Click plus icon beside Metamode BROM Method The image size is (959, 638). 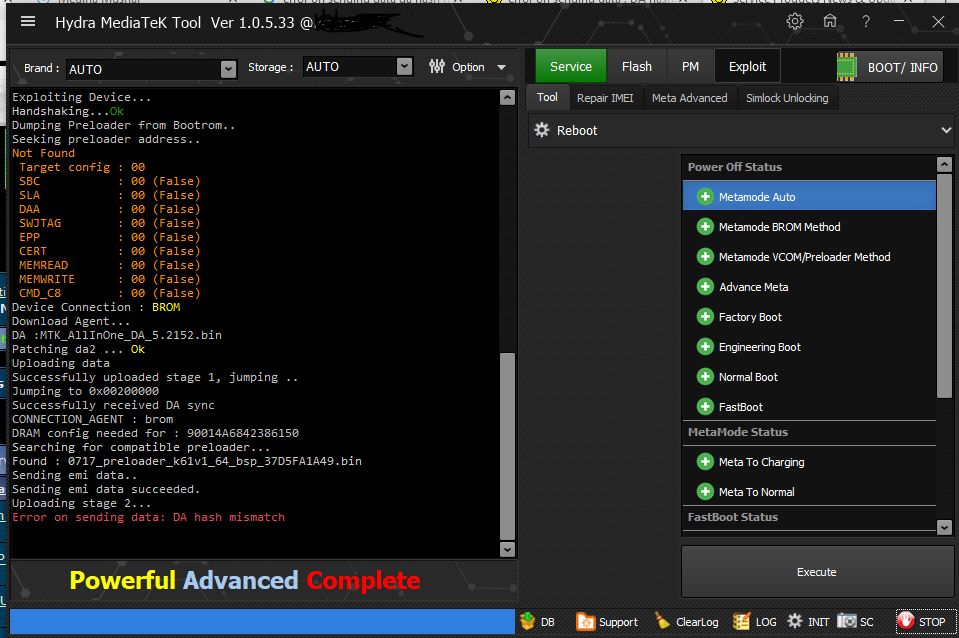click(x=705, y=227)
